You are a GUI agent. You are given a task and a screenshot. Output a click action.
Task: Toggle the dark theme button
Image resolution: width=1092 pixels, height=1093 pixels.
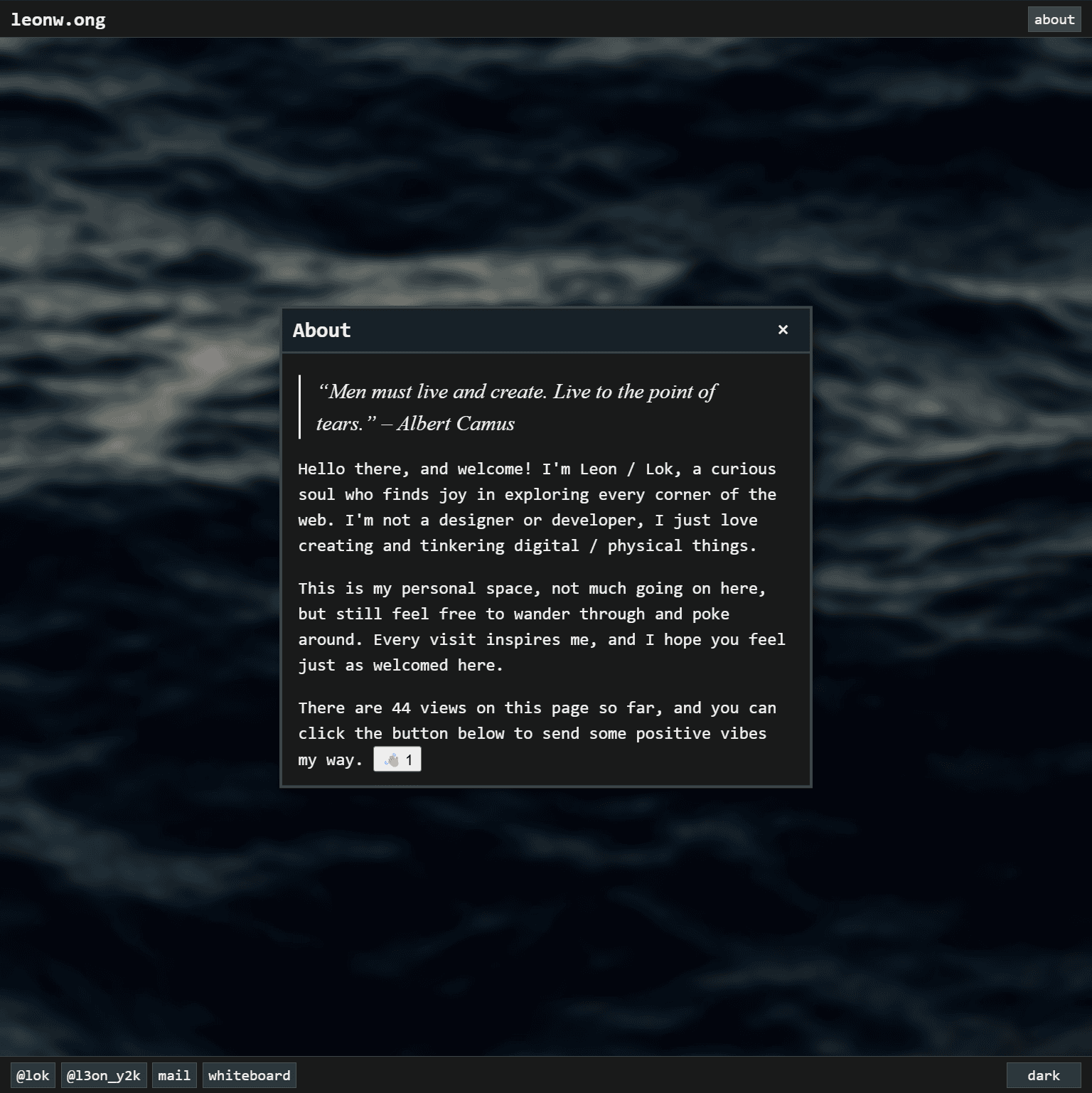[x=1043, y=1075]
